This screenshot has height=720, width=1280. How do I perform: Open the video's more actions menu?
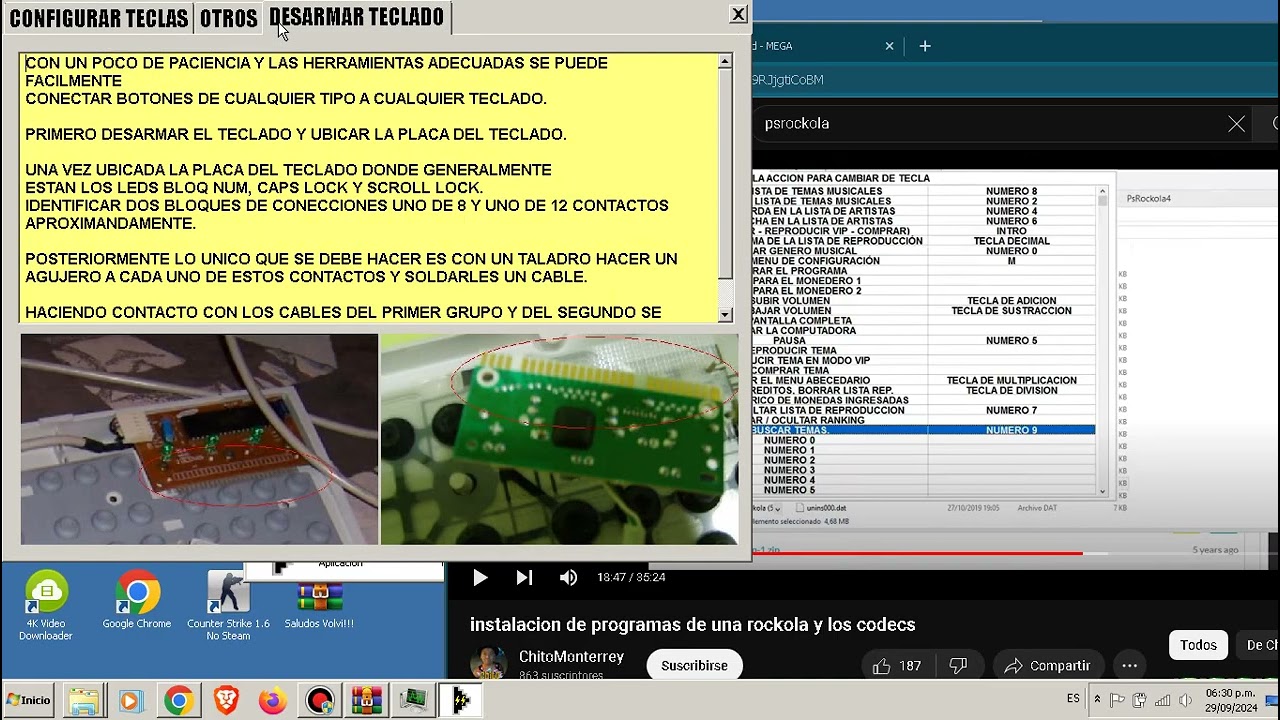pos(1129,665)
